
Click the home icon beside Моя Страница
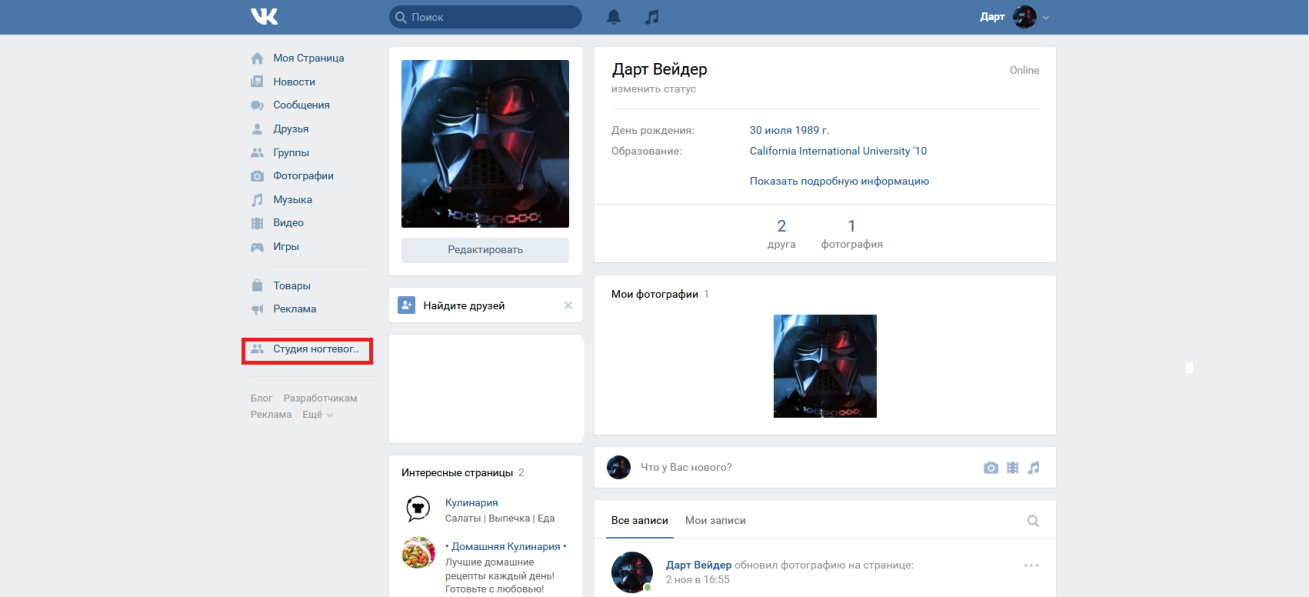257,58
